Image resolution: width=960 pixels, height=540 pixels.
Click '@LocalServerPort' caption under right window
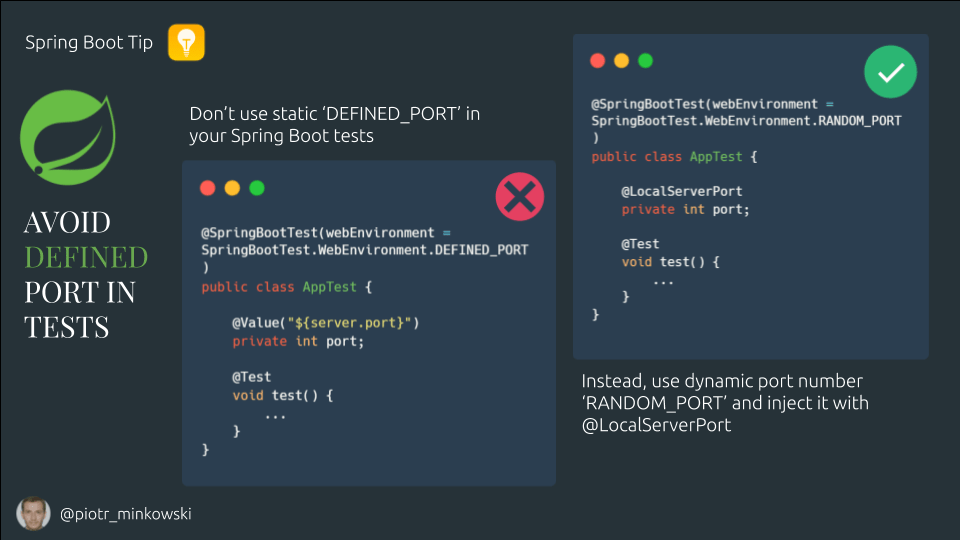(x=656, y=425)
